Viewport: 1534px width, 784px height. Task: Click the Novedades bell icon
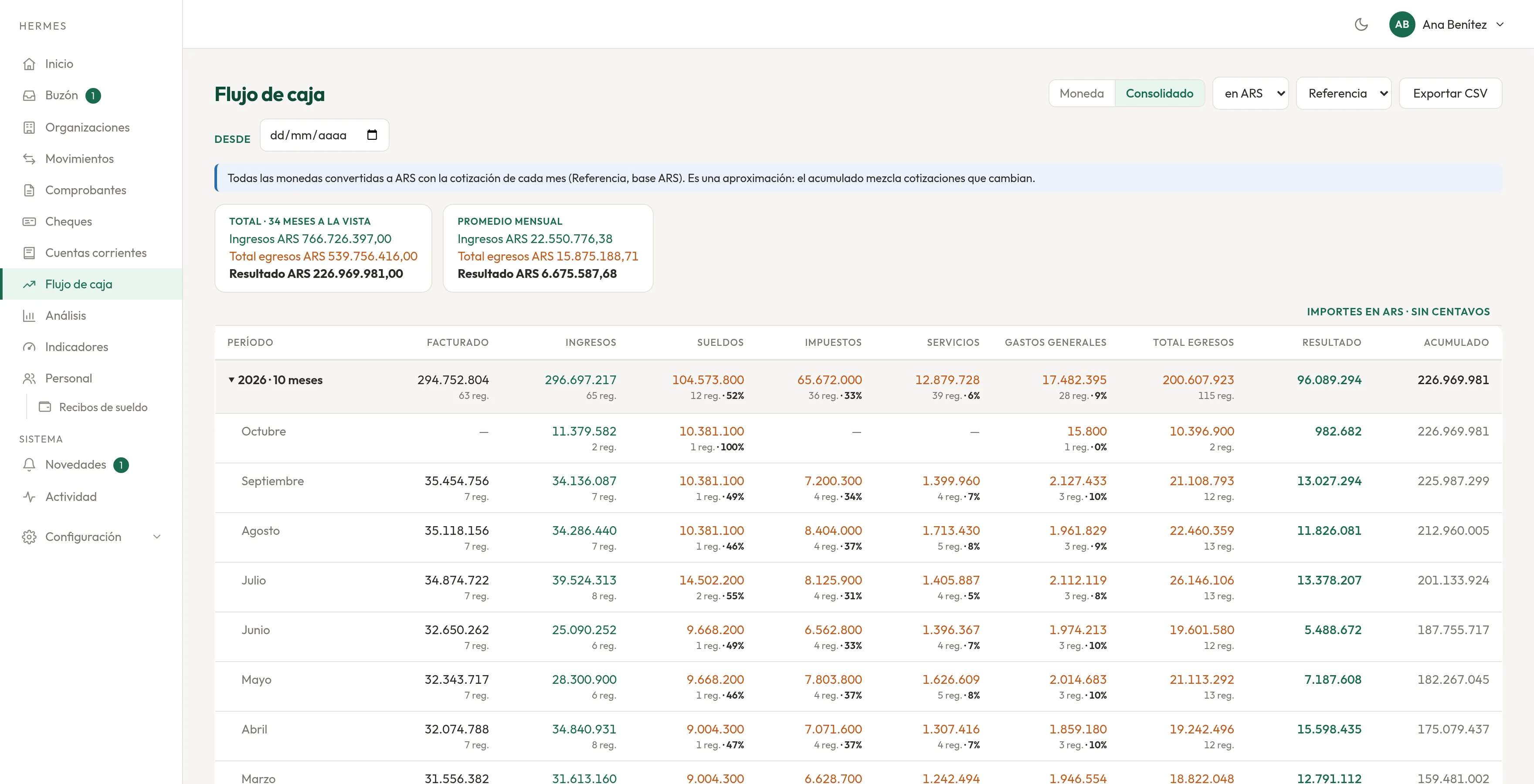(29, 464)
